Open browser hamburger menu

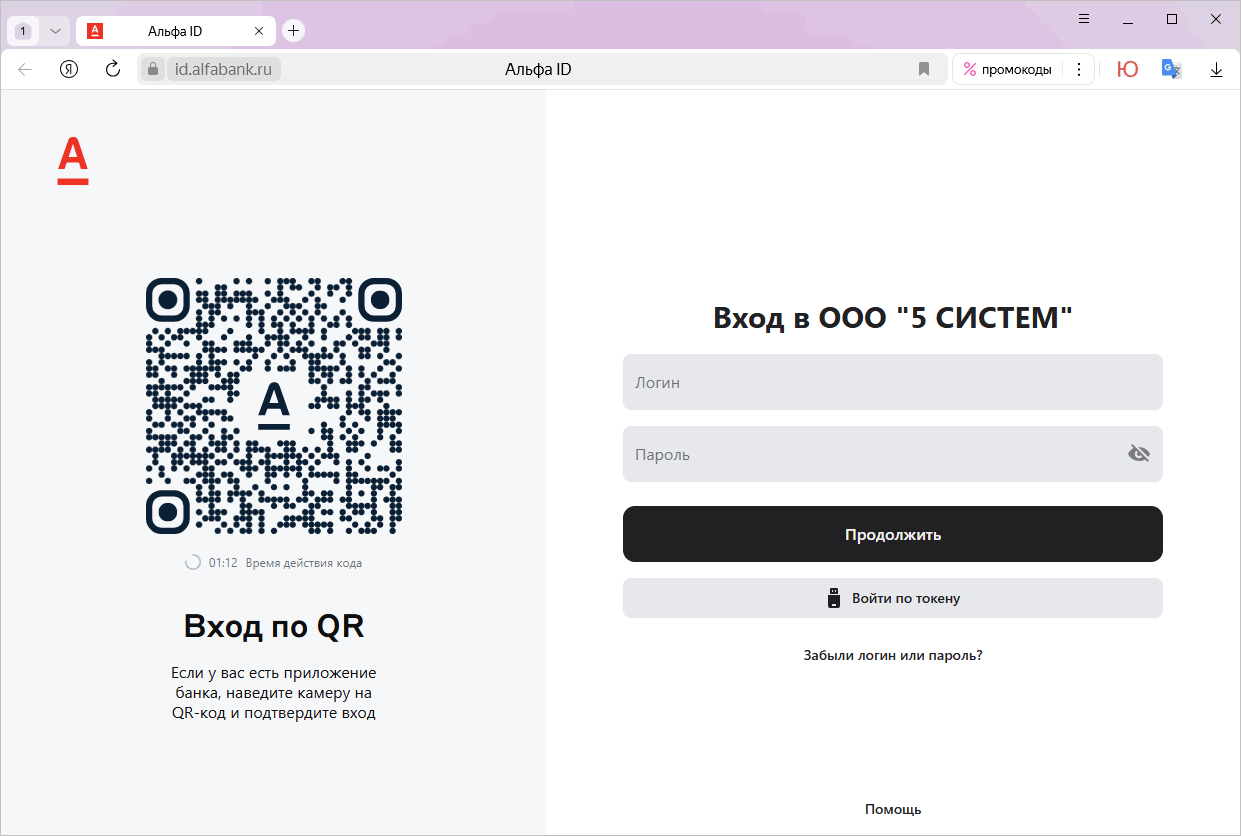pos(1084,19)
